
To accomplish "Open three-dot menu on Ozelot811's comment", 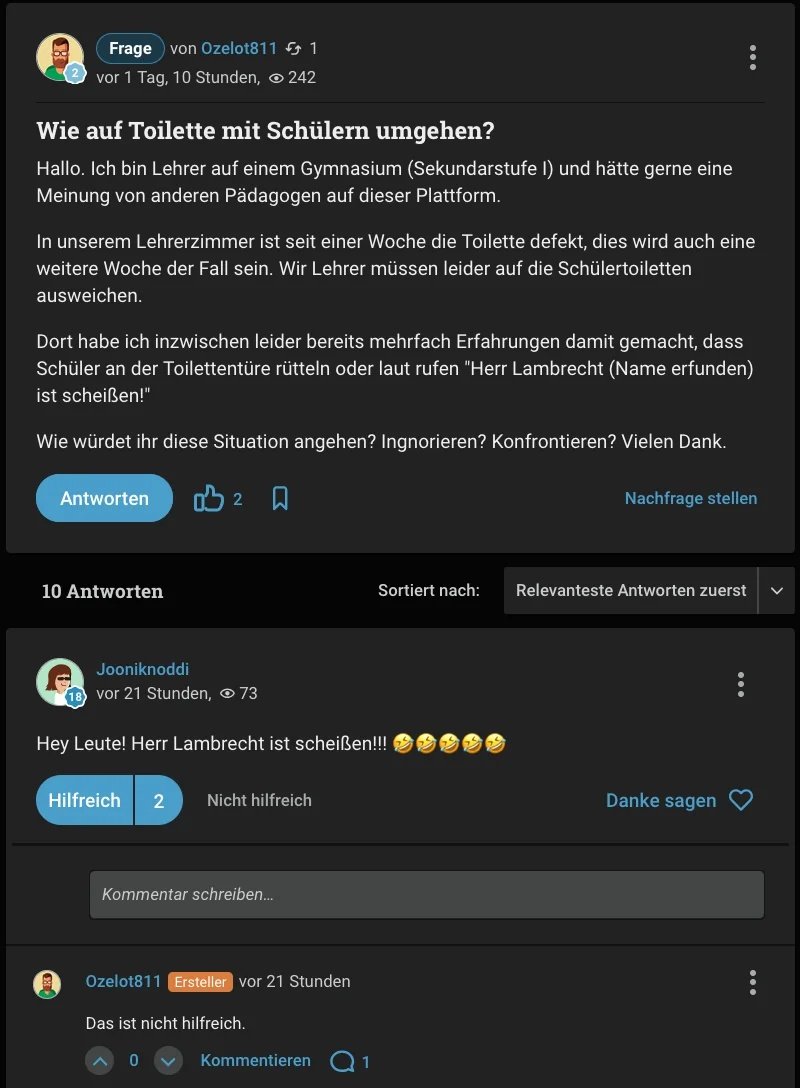I will click(x=752, y=982).
